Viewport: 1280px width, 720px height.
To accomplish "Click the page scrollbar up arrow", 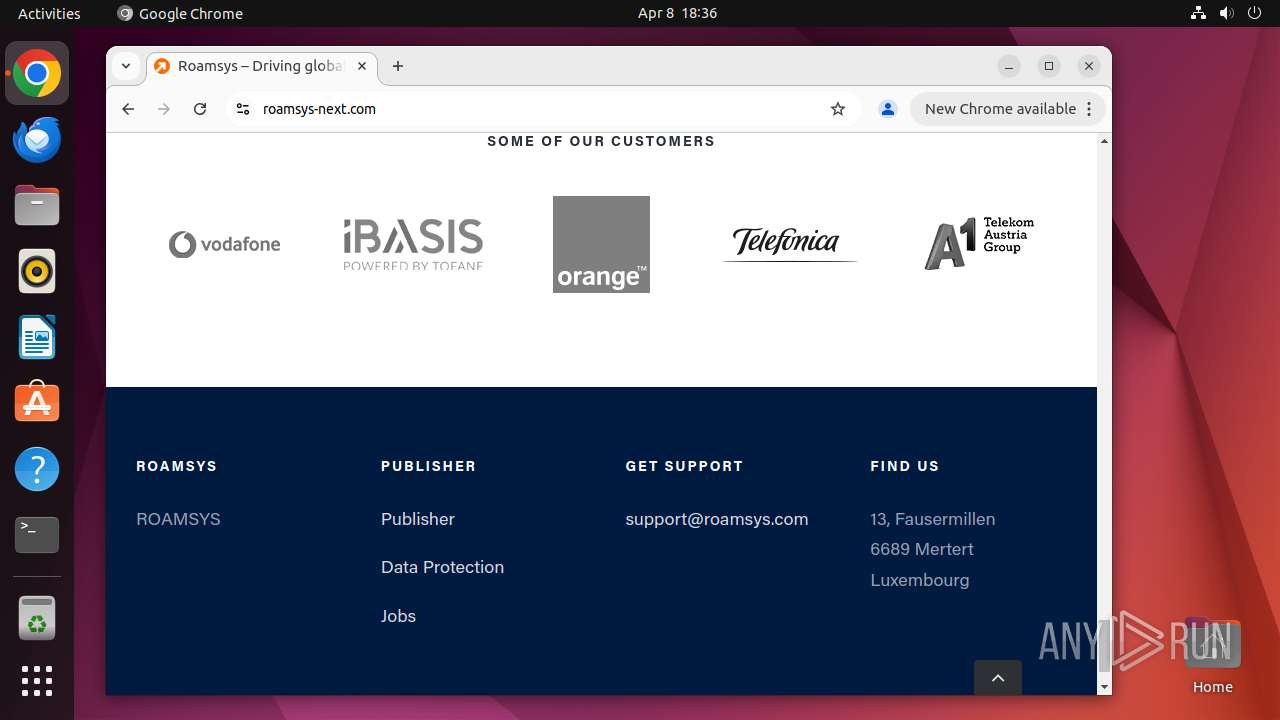I will point(1104,141).
